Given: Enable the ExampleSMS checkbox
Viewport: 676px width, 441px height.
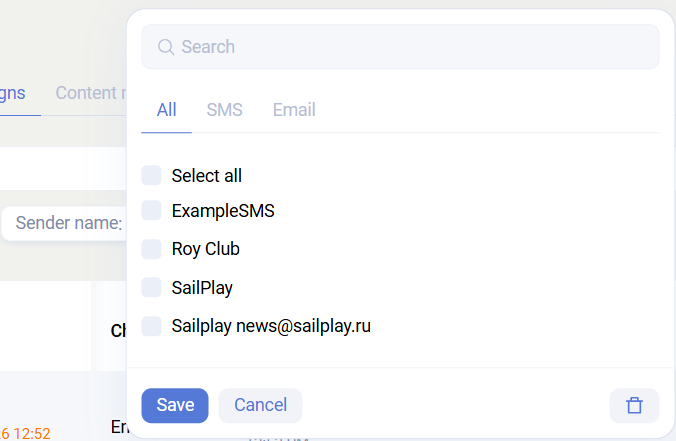Looking at the screenshot, I should point(152,210).
